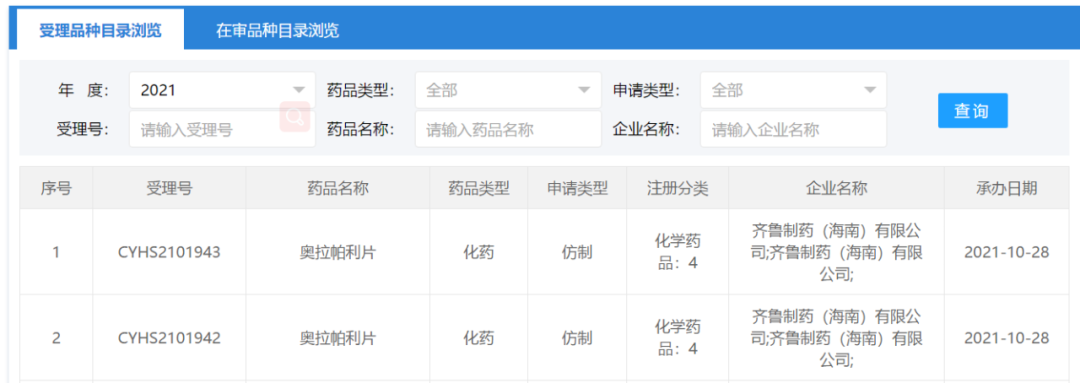
Task: Focus the 企业名称 input field
Action: point(793,130)
